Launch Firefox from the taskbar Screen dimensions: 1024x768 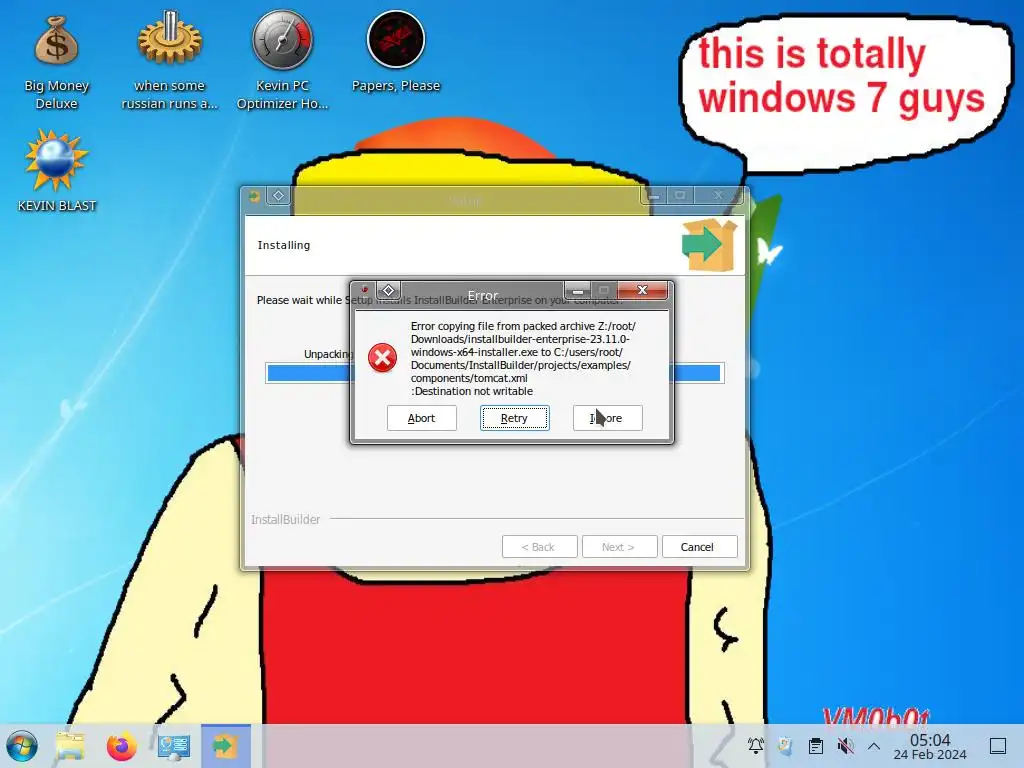pos(121,746)
